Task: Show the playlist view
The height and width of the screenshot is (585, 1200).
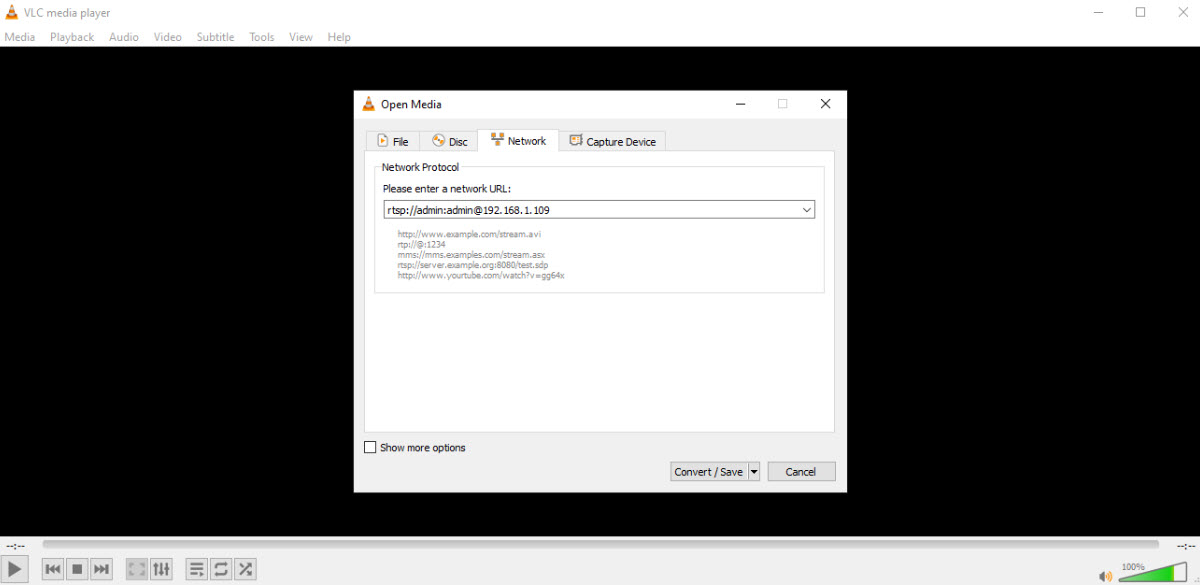Action: coord(196,569)
